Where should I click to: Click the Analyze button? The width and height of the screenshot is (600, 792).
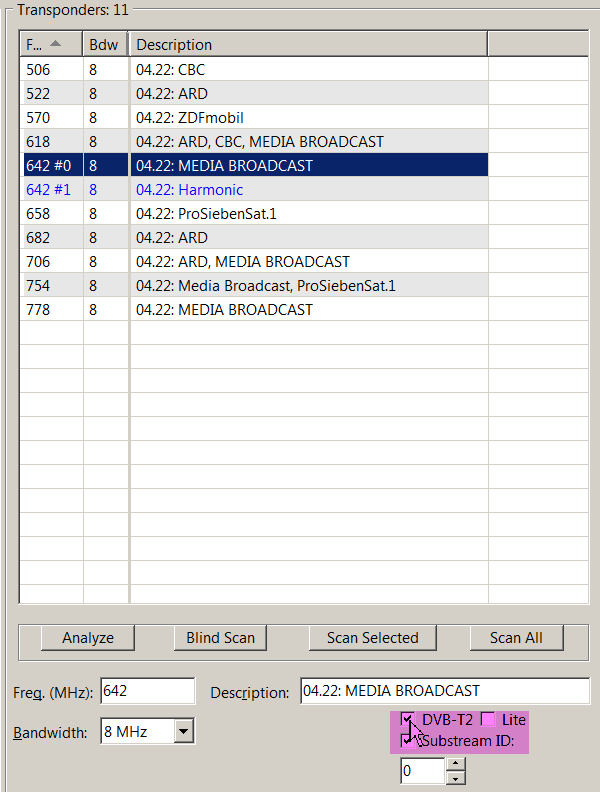[x=88, y=638]
